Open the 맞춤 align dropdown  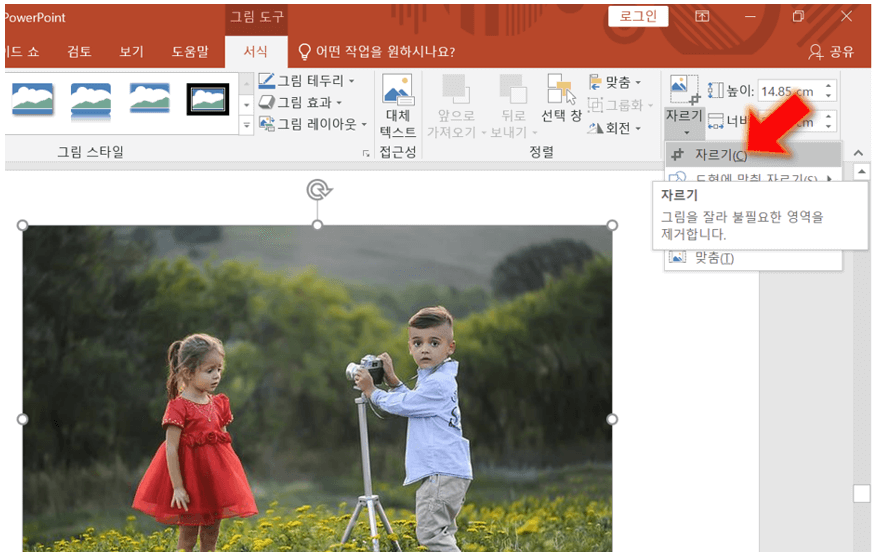[x=615, y=83]
